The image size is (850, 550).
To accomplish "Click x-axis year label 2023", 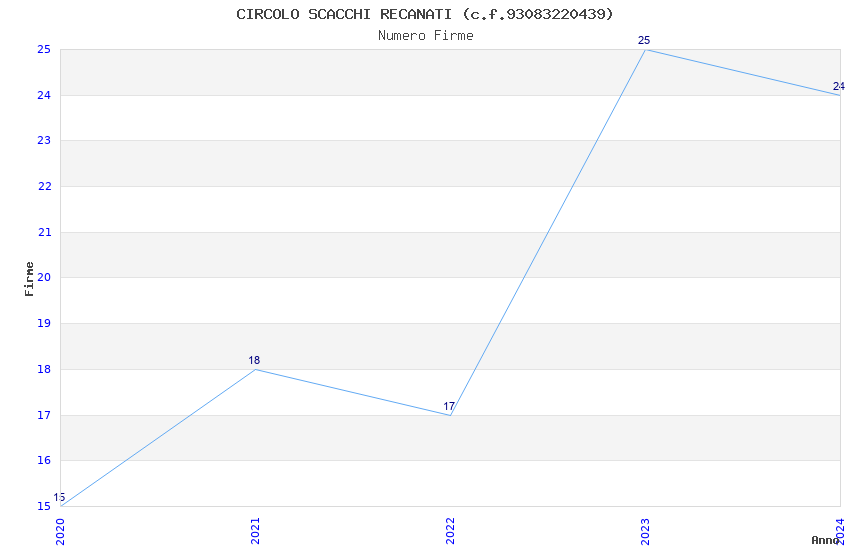I will pos(645,532).
